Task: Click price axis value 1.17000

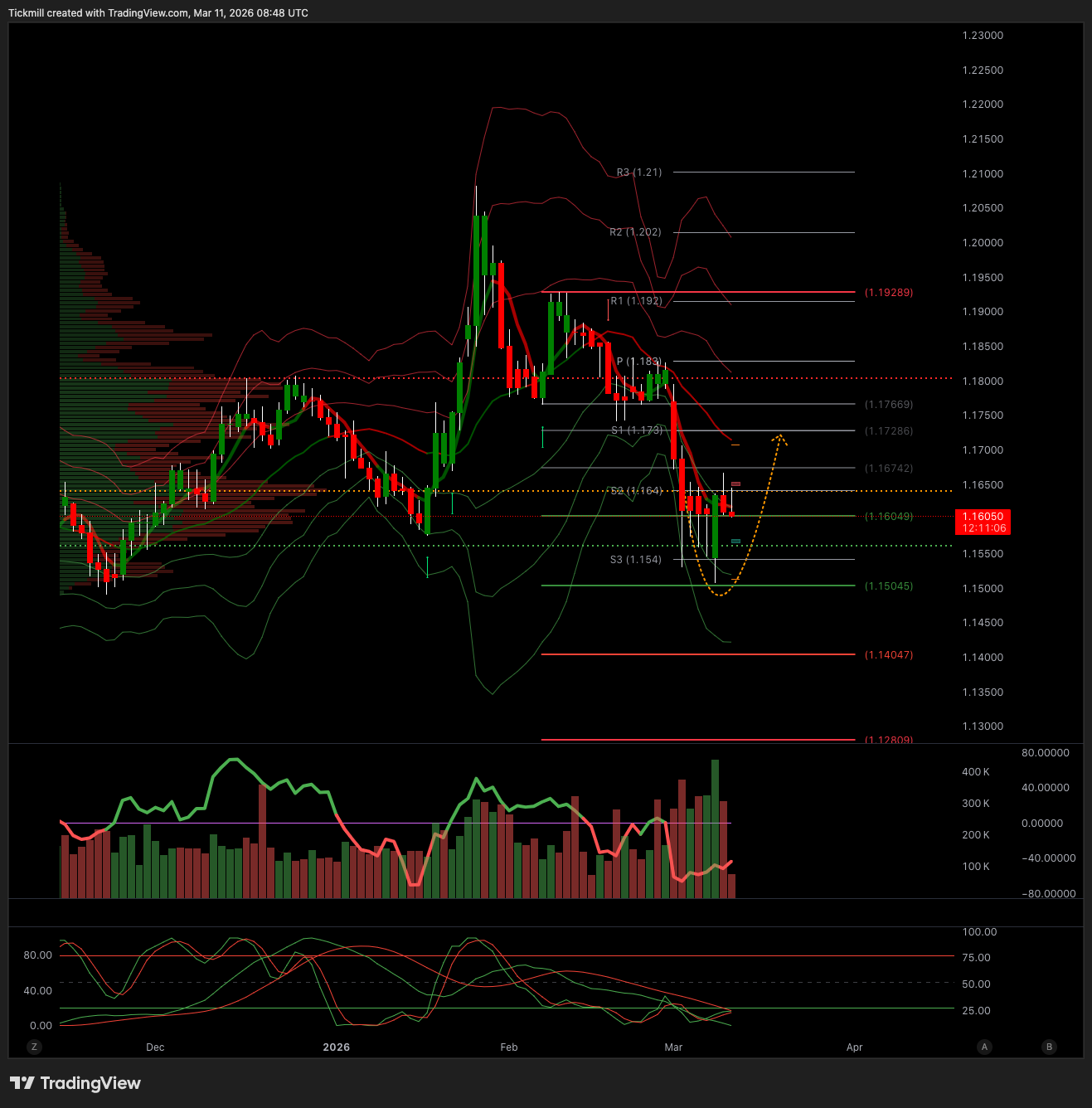Action: pyautogui.click(x=983, y=450)
